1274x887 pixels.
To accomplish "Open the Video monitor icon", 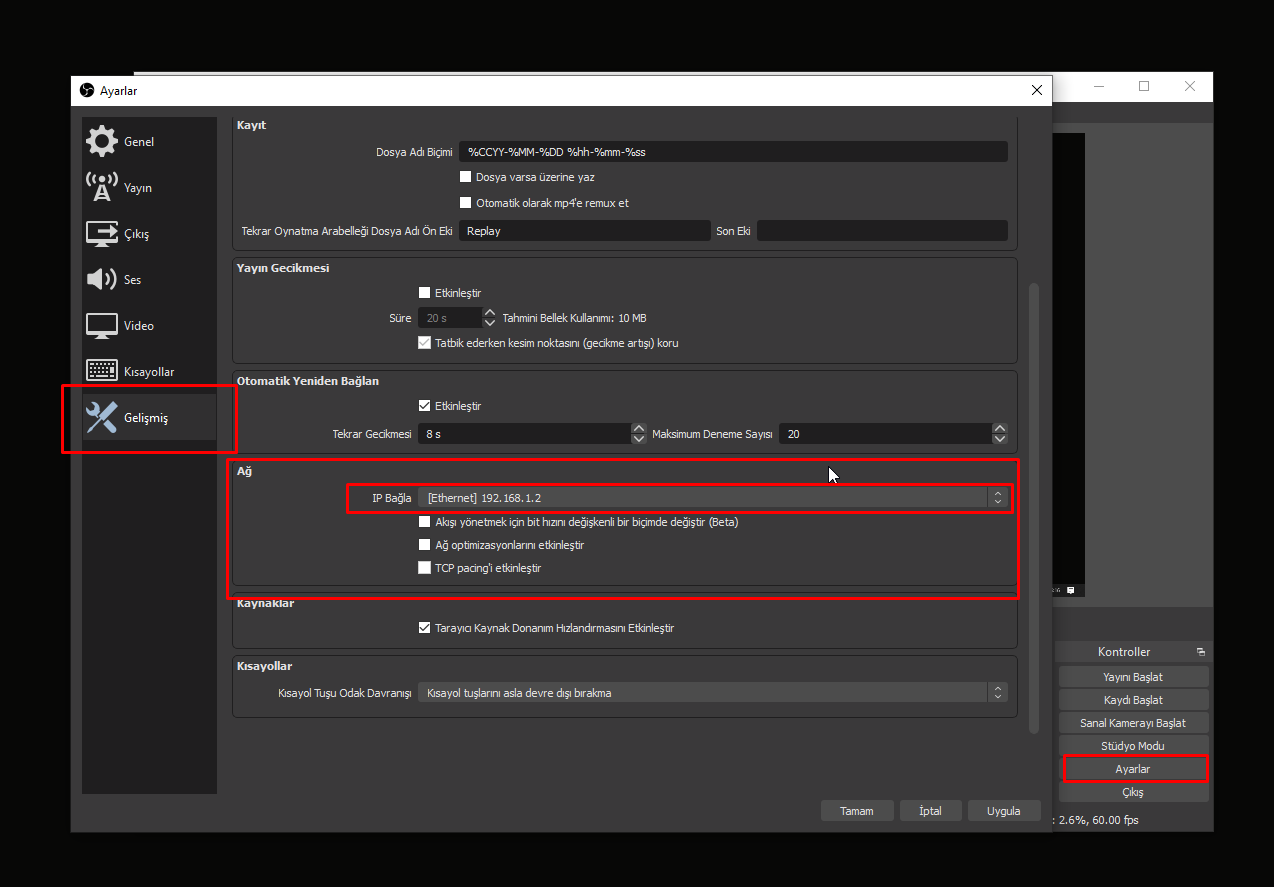I will 102,326.
